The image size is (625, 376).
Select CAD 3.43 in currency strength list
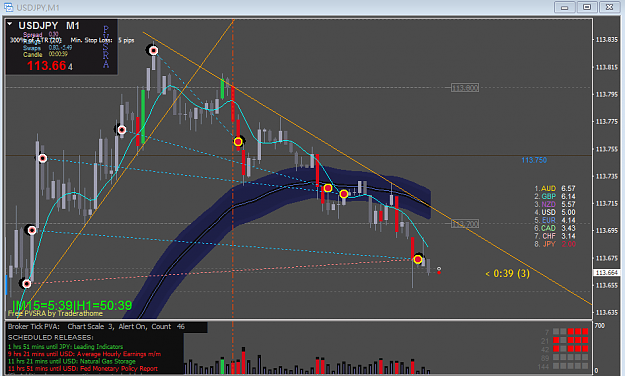click(555, 228)
